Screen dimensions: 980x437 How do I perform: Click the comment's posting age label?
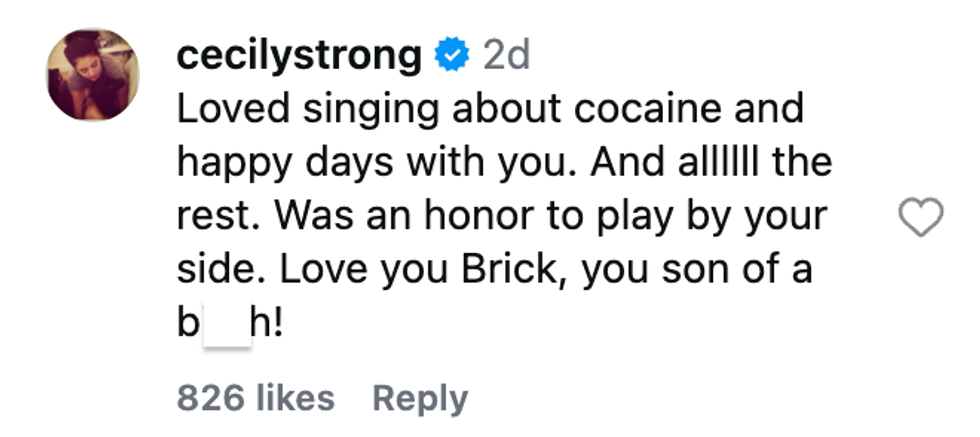[x=506, y=57]
